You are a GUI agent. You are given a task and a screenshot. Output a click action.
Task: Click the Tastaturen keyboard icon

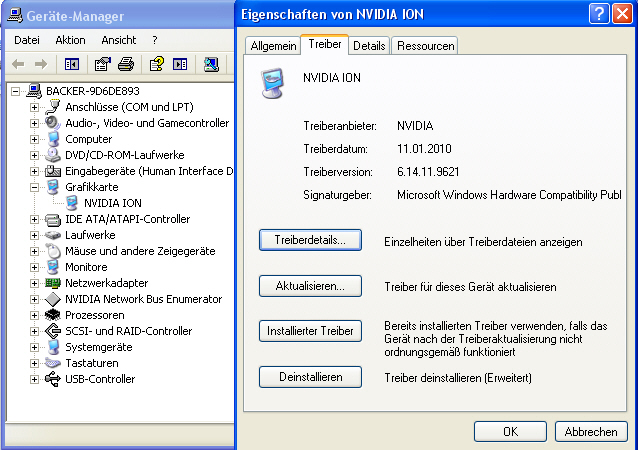pos(53,363)
